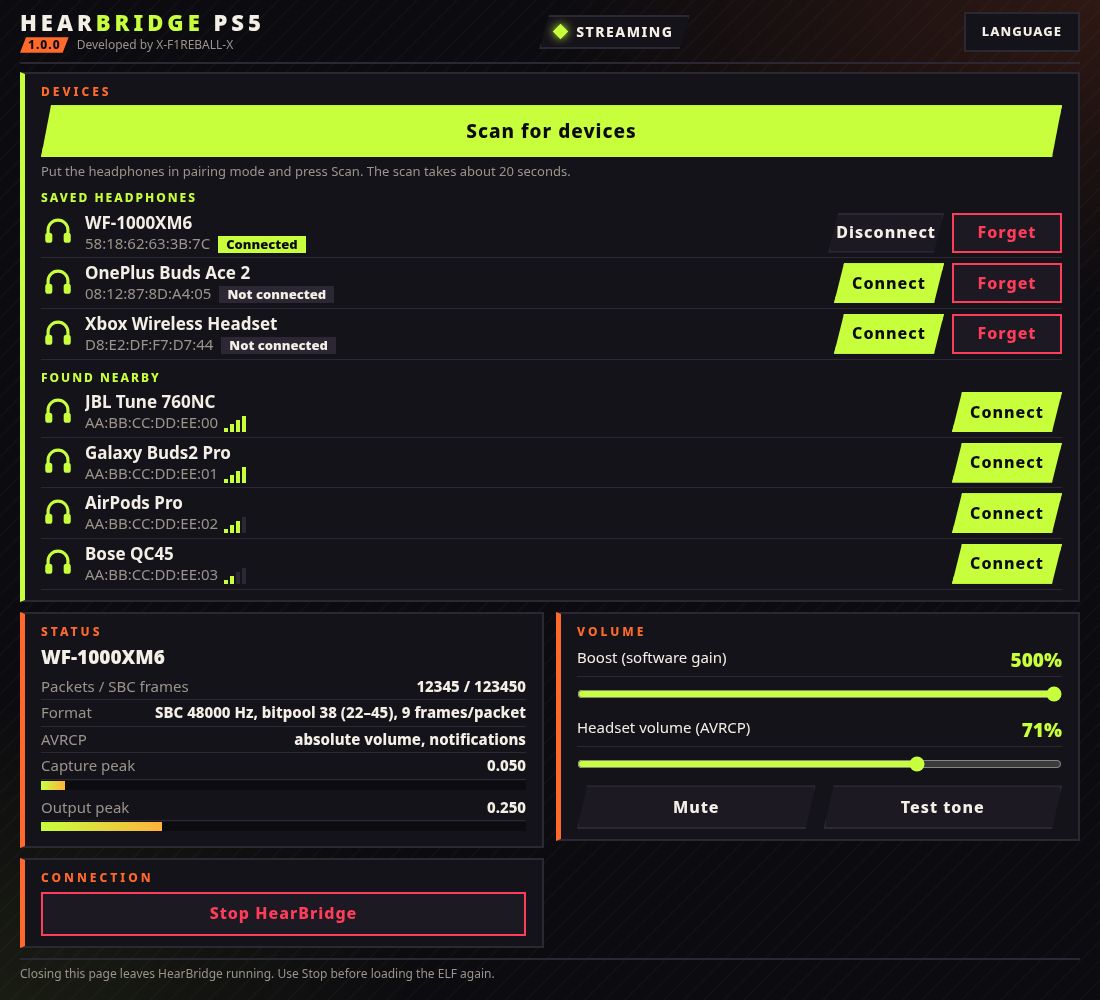
Task: Connect to Galaxy Buds2 Pro
Action: pos(1007,462)
